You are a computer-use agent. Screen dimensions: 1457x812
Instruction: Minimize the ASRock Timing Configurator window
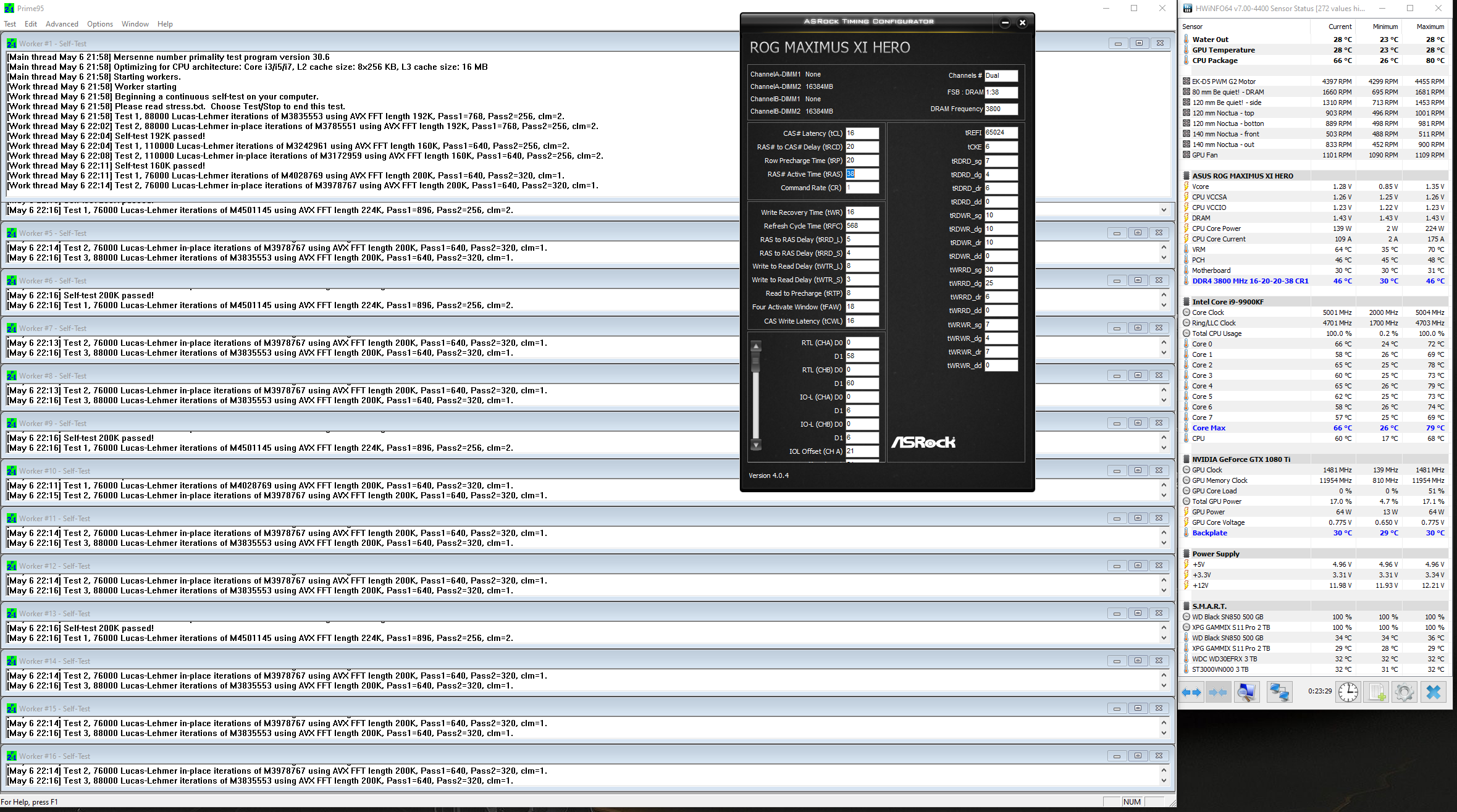point(1005,23)
